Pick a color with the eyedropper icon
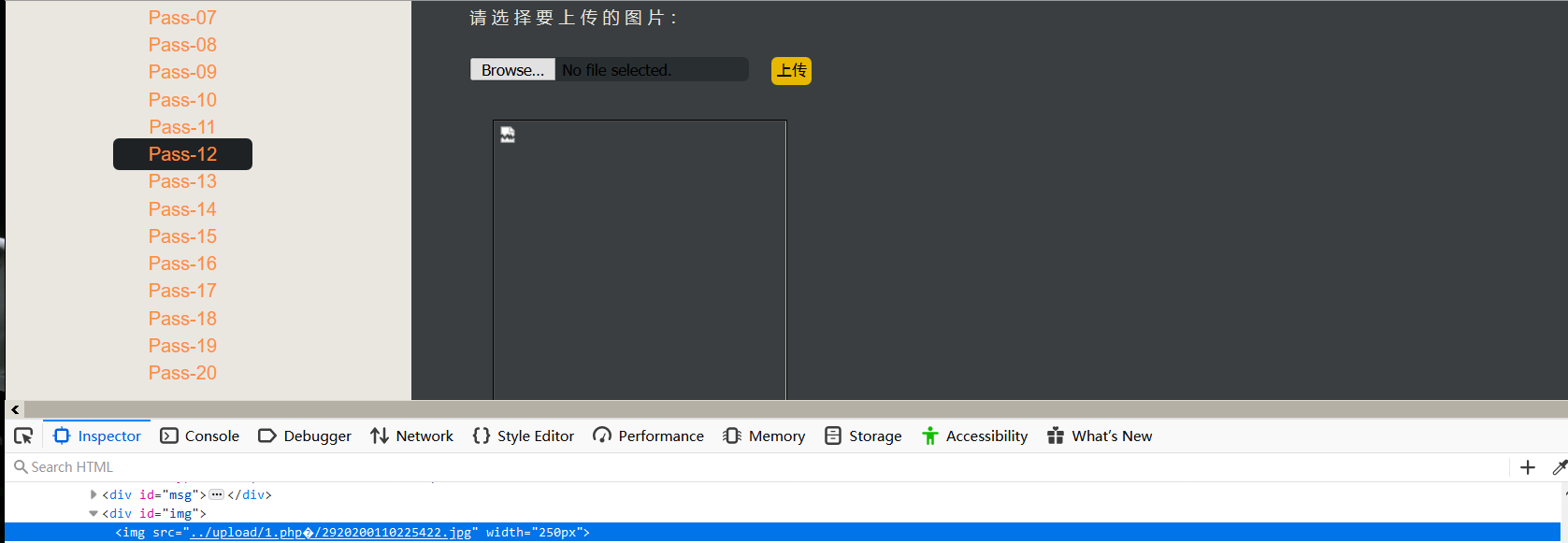 coord(1559,467)
